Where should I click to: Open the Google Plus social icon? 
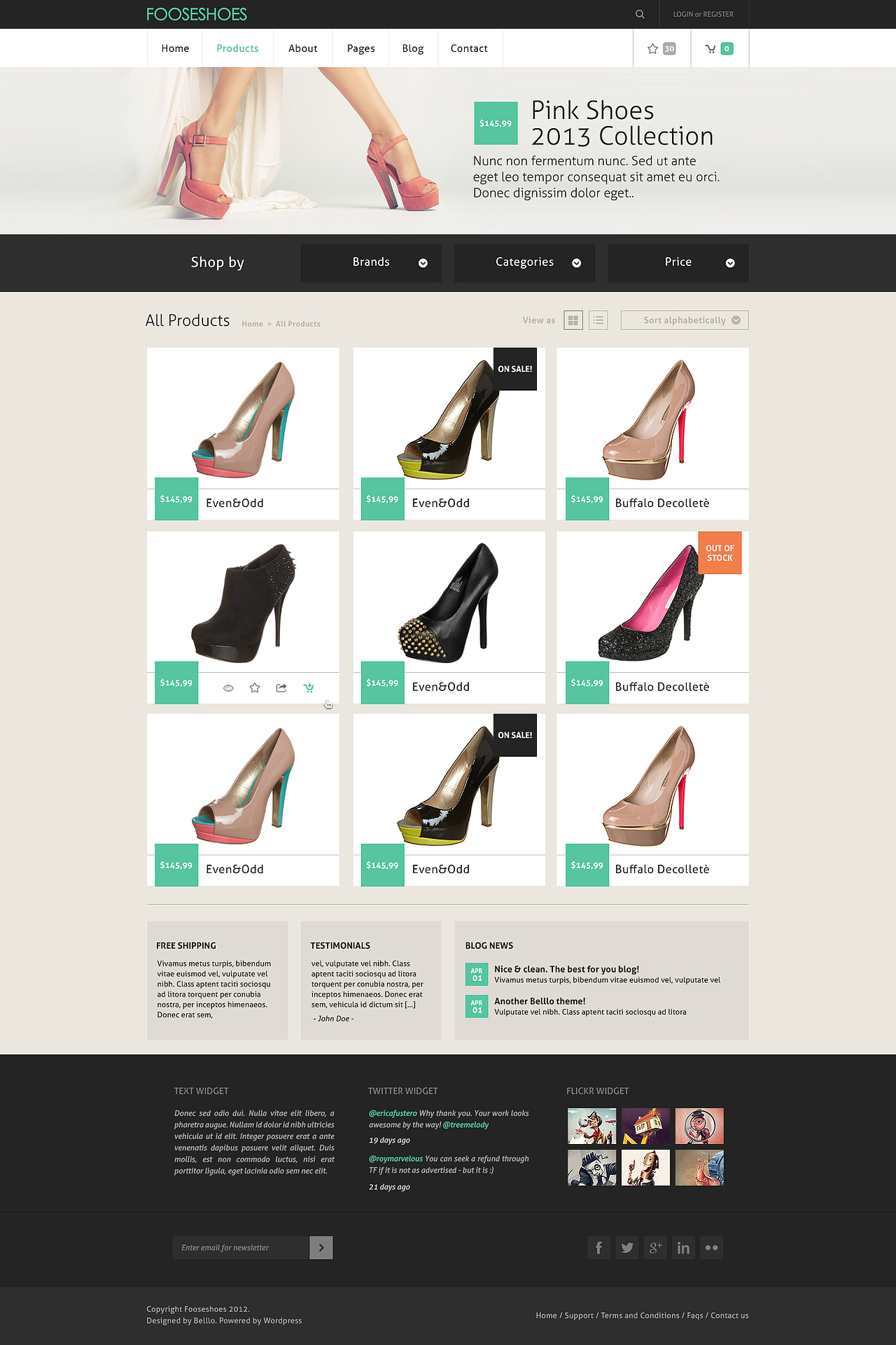(655, 1248)
